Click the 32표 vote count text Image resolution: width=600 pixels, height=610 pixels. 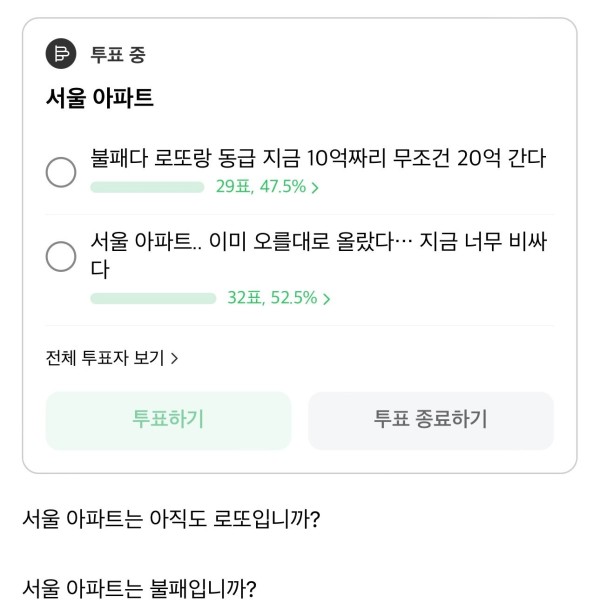pos(245,298)
